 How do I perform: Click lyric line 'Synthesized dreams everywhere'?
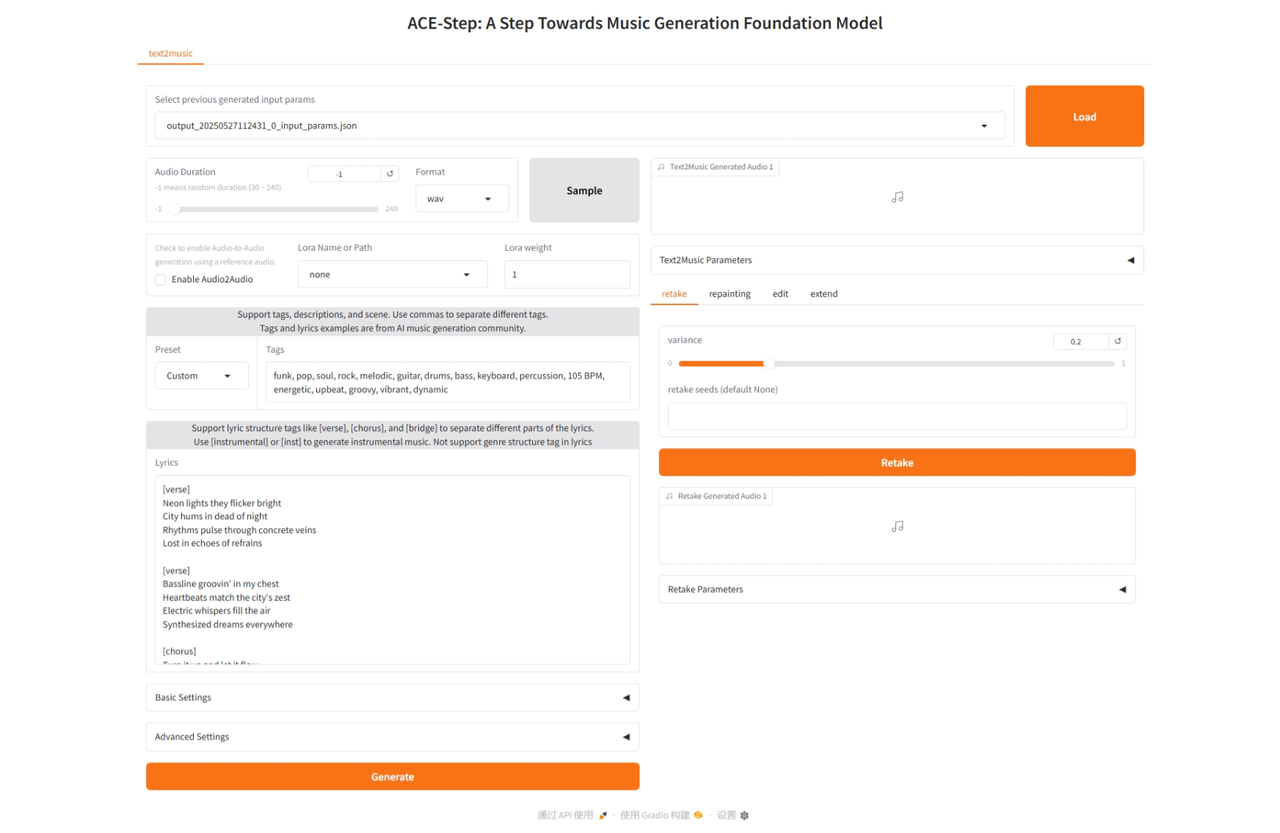(x=228, y=624)
